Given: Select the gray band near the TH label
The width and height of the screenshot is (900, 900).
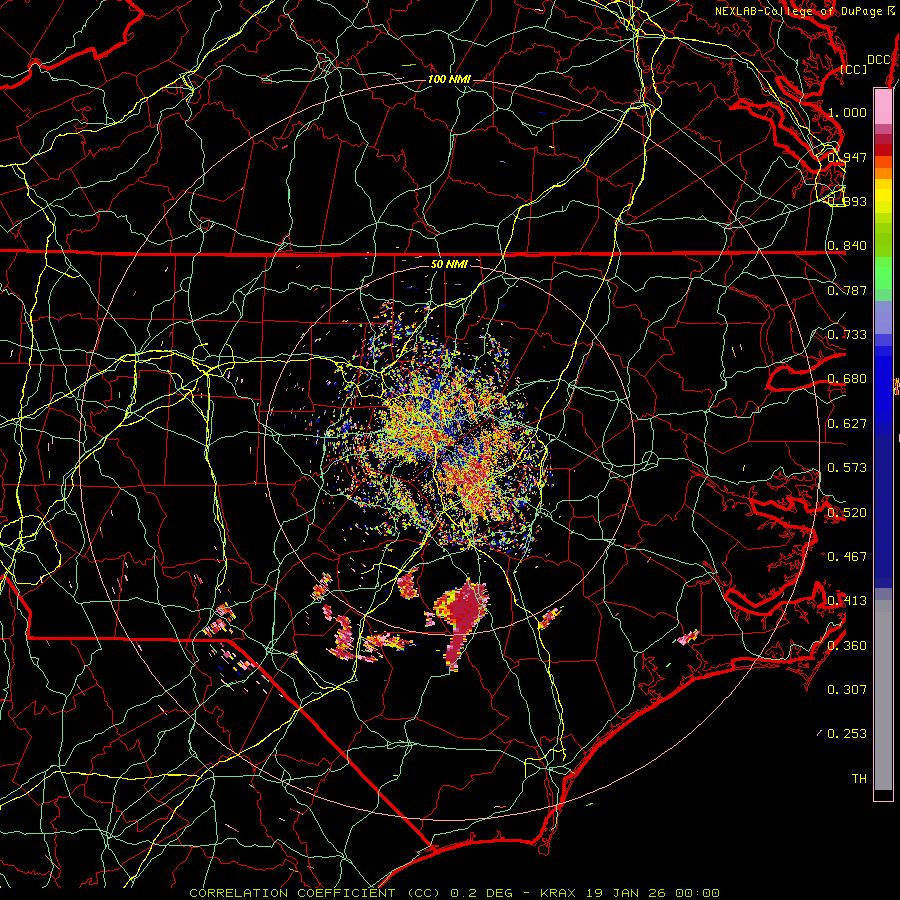Looking at the screenshot, I should 883,695.
